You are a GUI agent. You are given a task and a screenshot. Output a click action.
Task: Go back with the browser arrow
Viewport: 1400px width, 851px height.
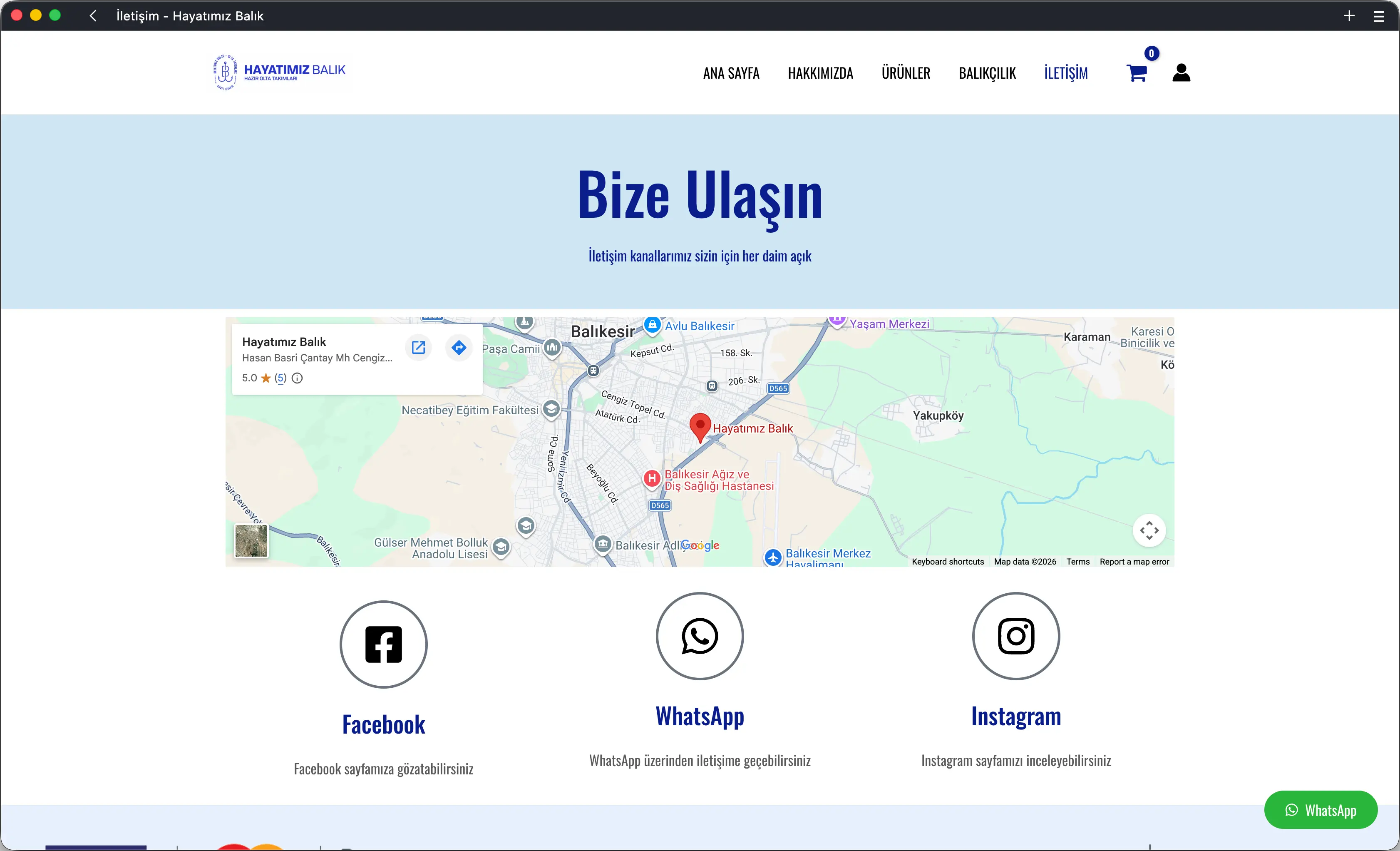[x=93, y=15]
